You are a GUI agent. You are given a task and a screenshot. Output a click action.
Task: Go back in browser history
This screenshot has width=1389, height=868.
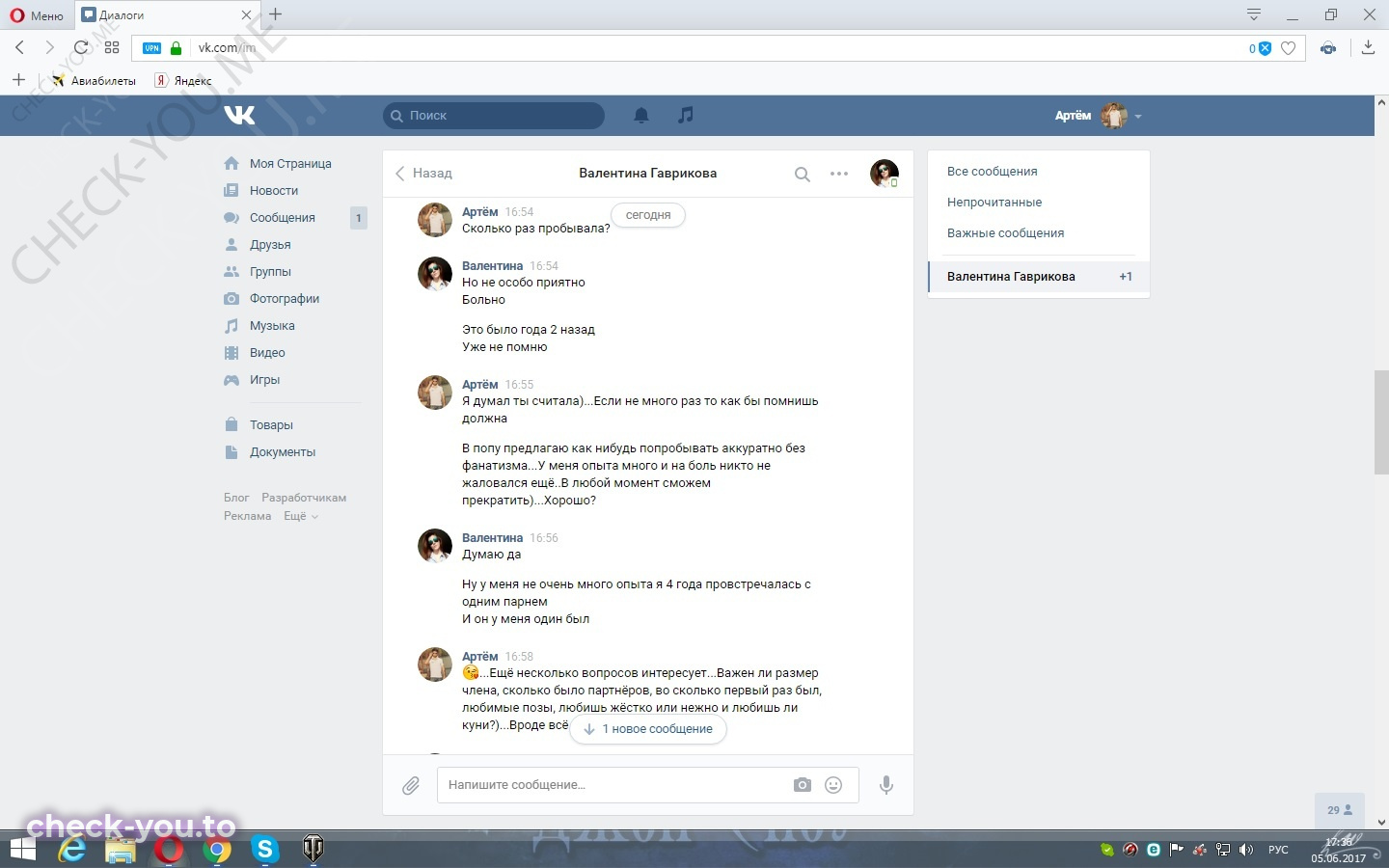click(19, 47)
